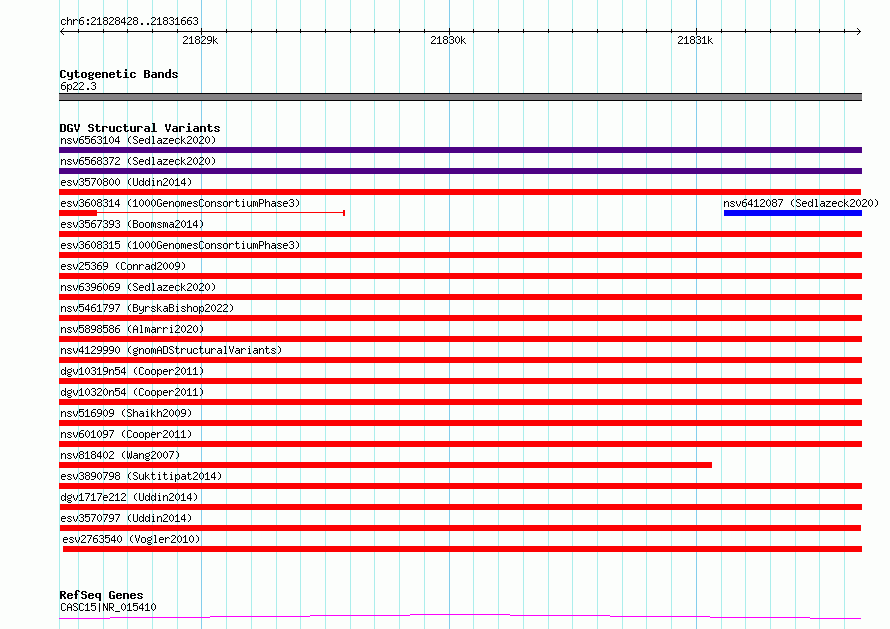This screenshot has width=890, height=629.
Task: Click the blue nsv6412087 variant bar
Action: pos(792,213)
